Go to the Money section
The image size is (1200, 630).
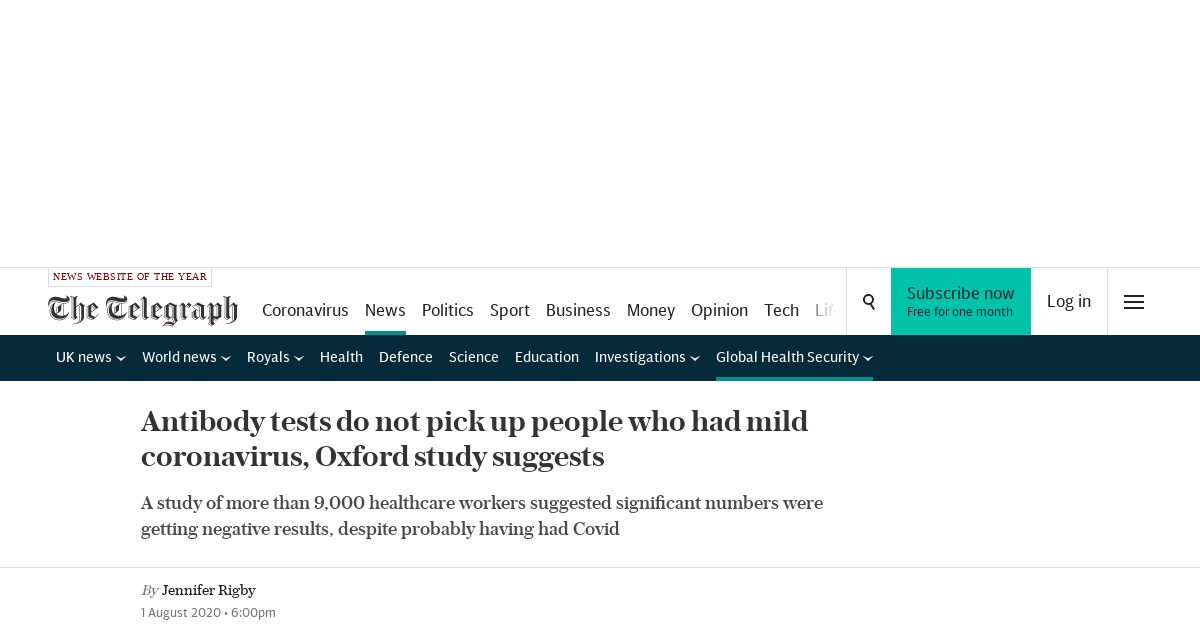650,310
